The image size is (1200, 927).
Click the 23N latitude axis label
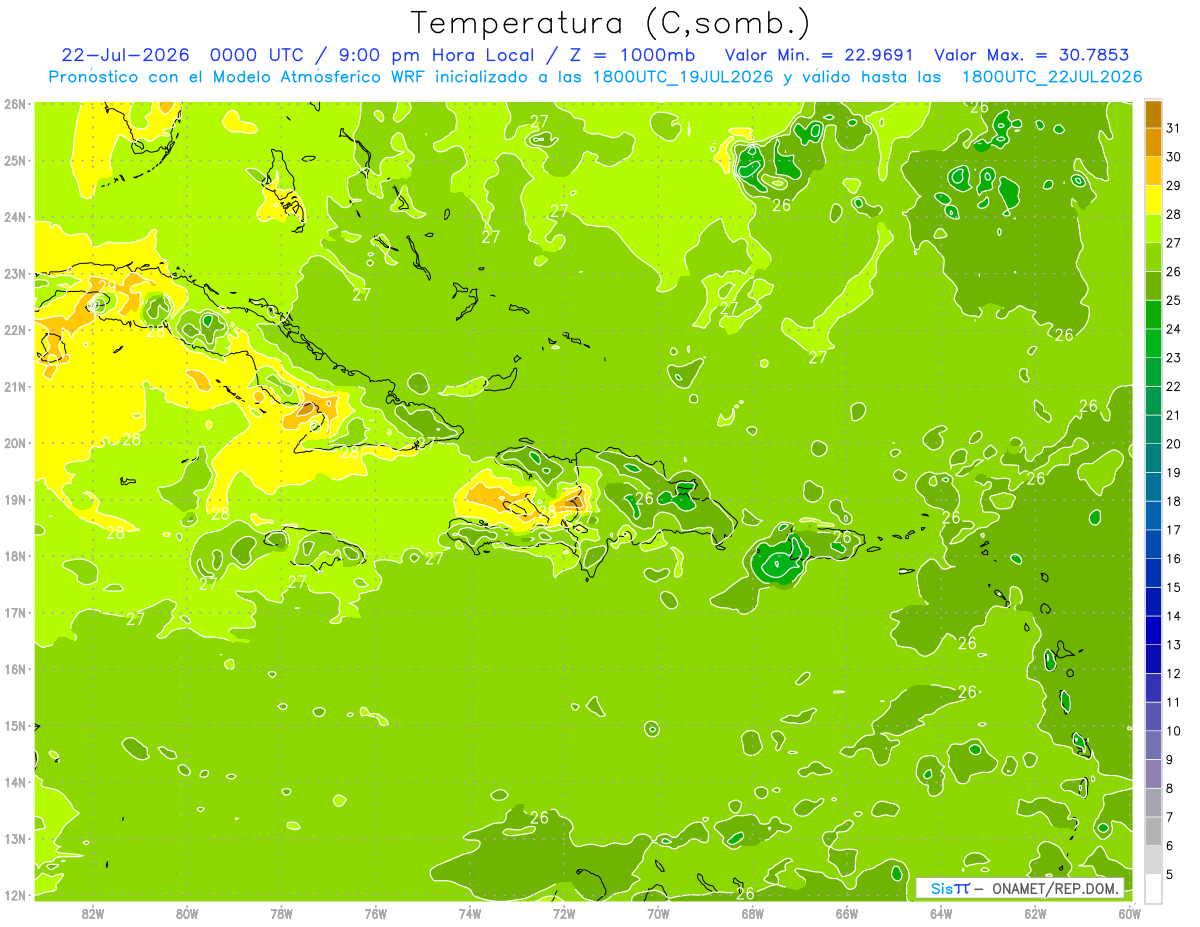(15, 273)
